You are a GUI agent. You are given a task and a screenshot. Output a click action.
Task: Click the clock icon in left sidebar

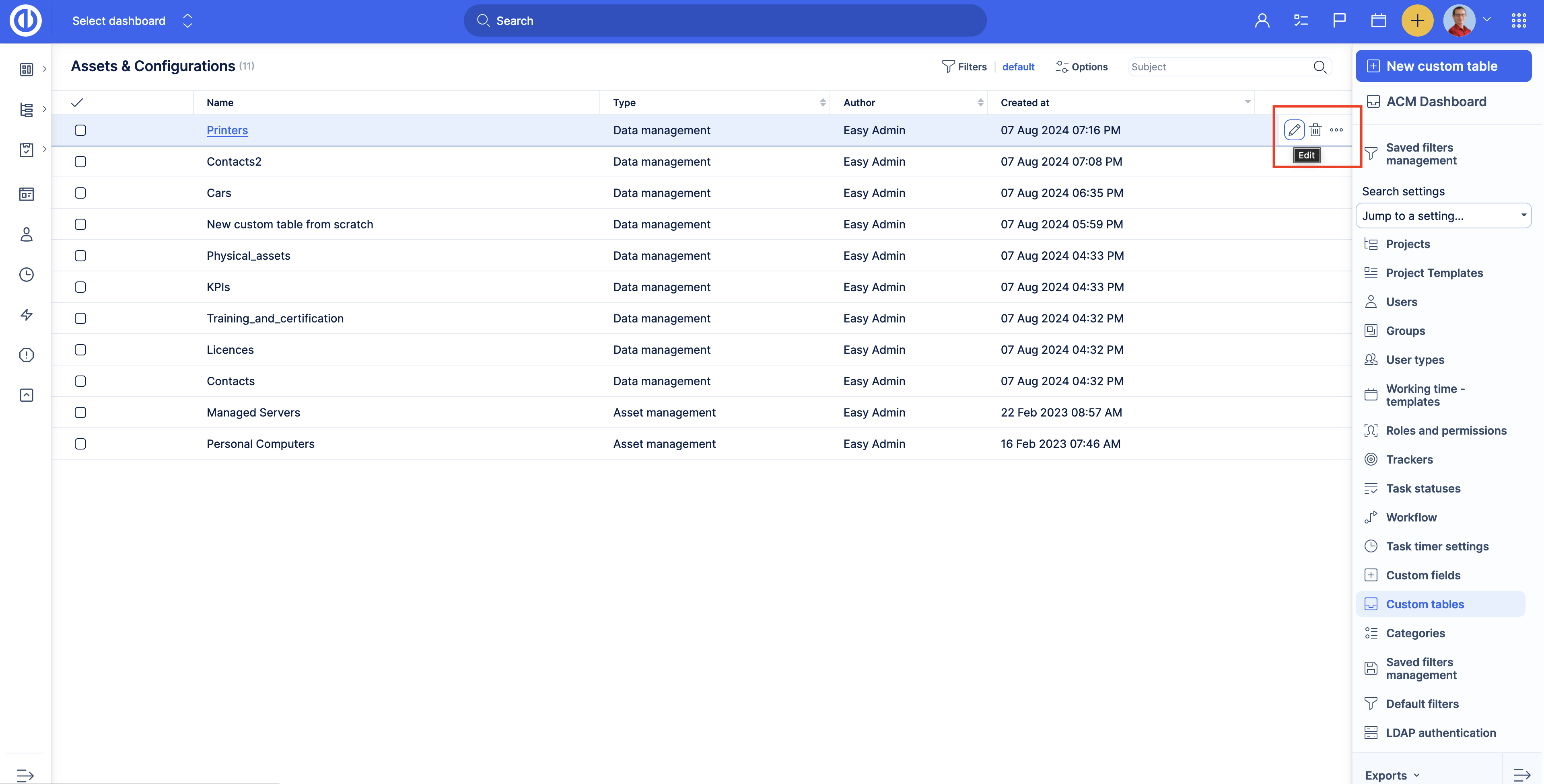pyautogui.click(x=27, y=274)
